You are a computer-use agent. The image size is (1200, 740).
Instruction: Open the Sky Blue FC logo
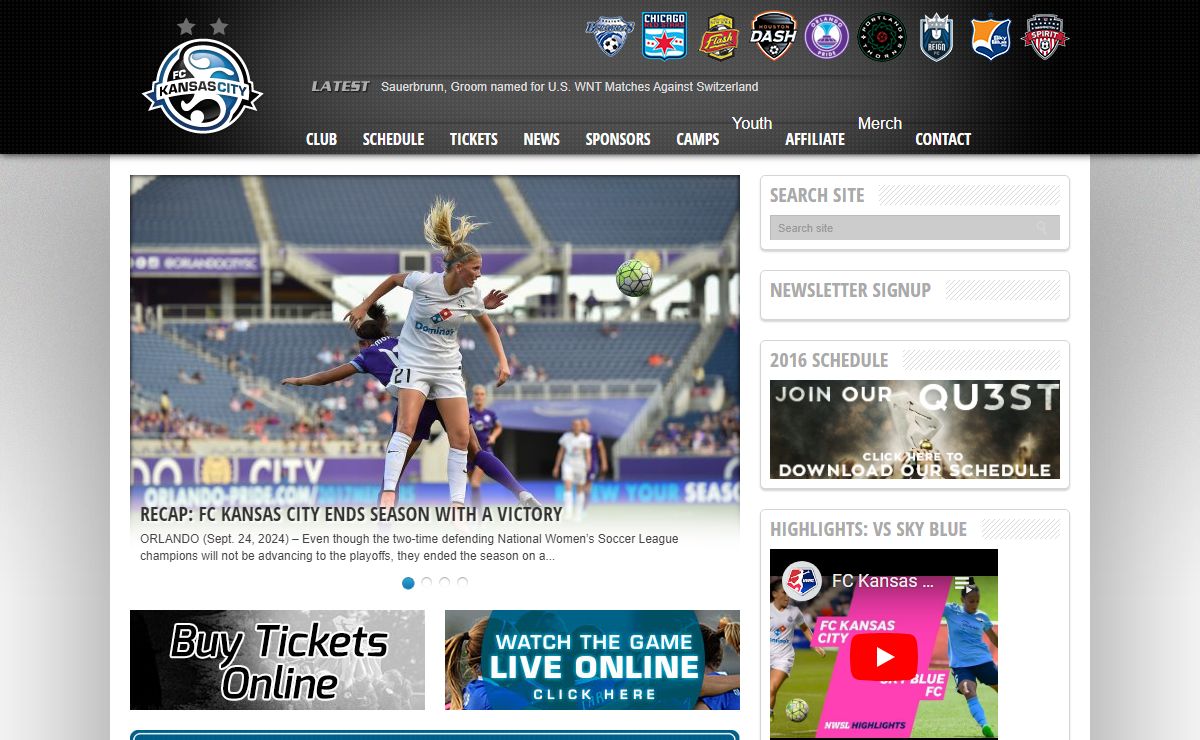[x=991, y=37]
